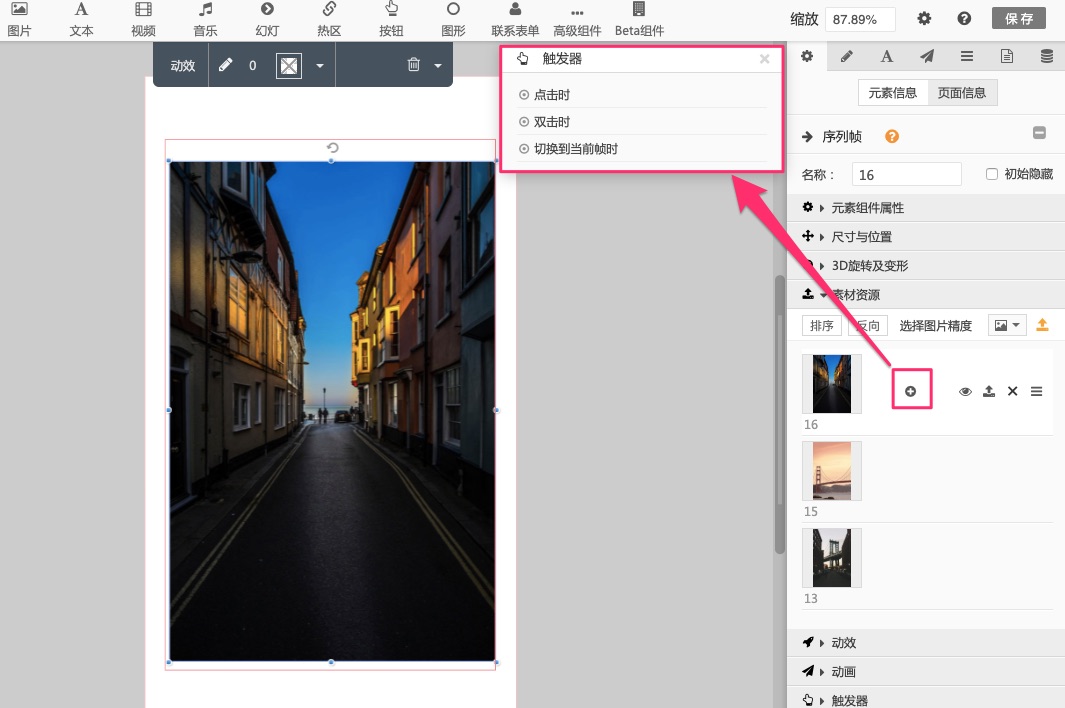Click the orange upload icon in 素材资源

pos(1042,325)
